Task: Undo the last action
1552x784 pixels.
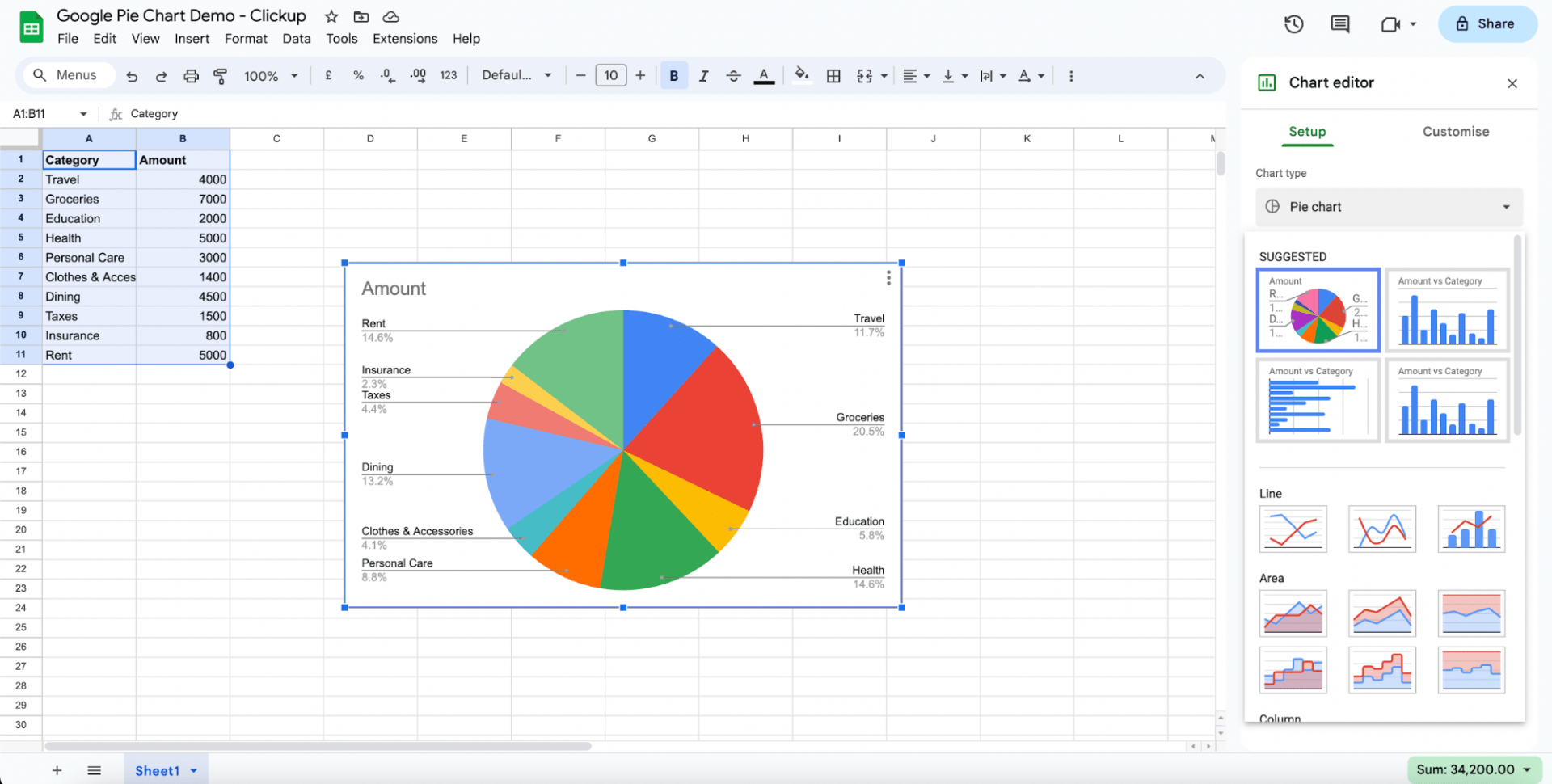Action: pyautogui.click(x=132, y=75)
